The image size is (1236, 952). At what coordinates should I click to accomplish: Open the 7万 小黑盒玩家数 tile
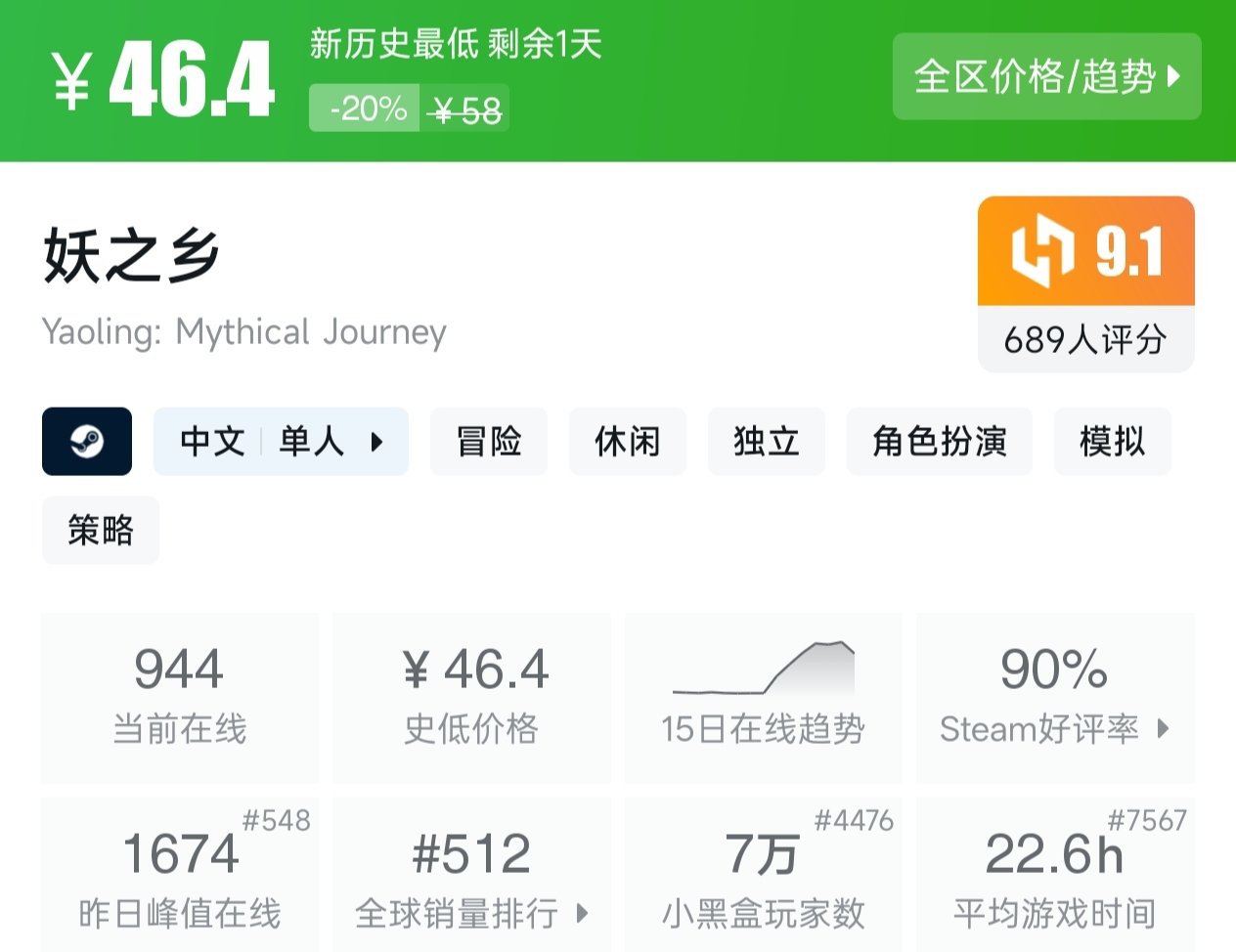pos(763,876)
